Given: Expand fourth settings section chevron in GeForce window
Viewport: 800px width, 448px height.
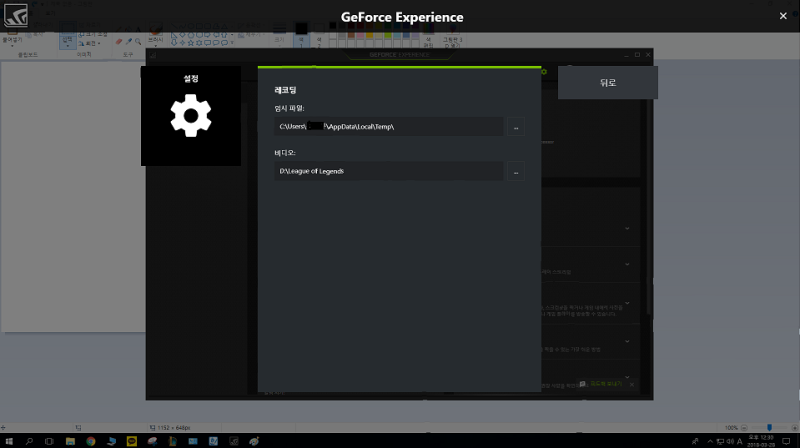Looking at the screenshot, I should pos(627,341).
